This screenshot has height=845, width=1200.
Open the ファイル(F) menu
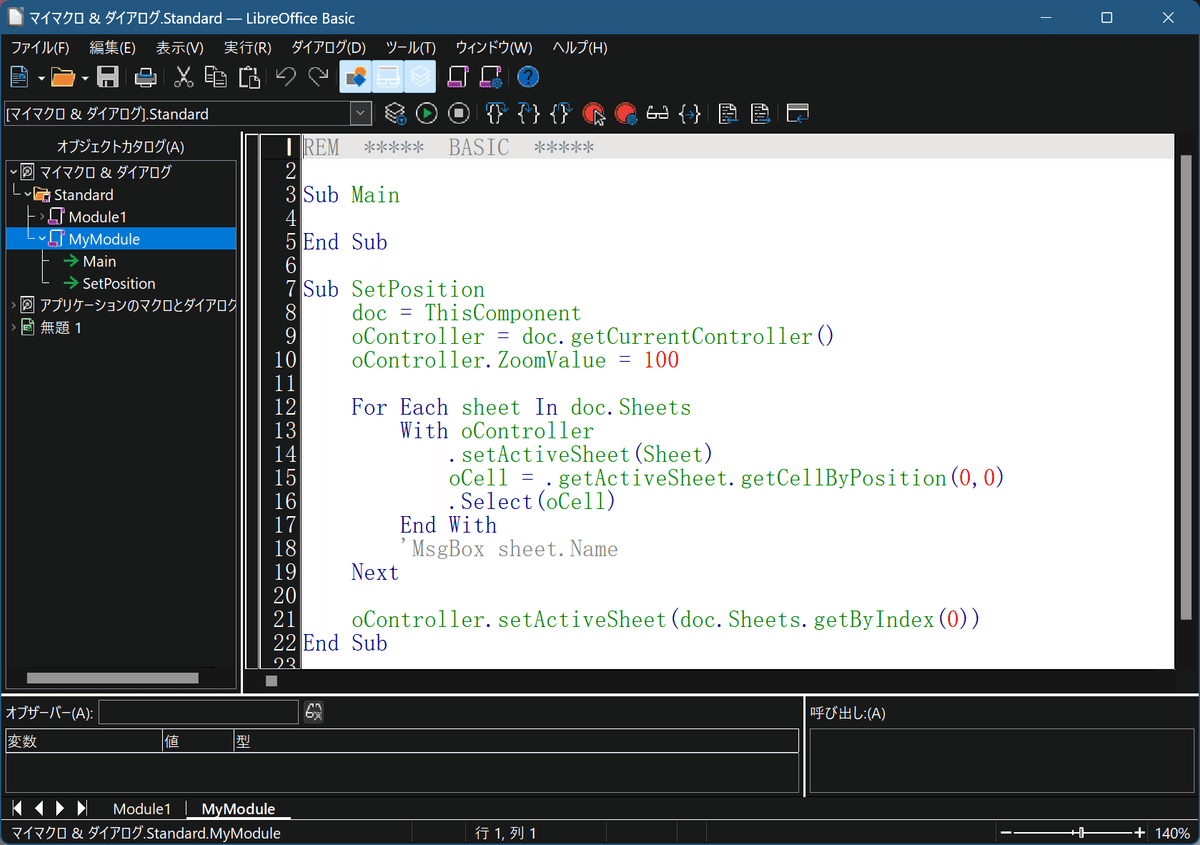40,48
